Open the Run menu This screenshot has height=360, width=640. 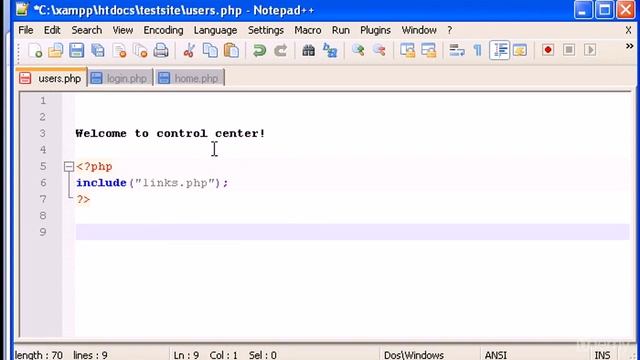pyautogui.click(x=340, y=30)
